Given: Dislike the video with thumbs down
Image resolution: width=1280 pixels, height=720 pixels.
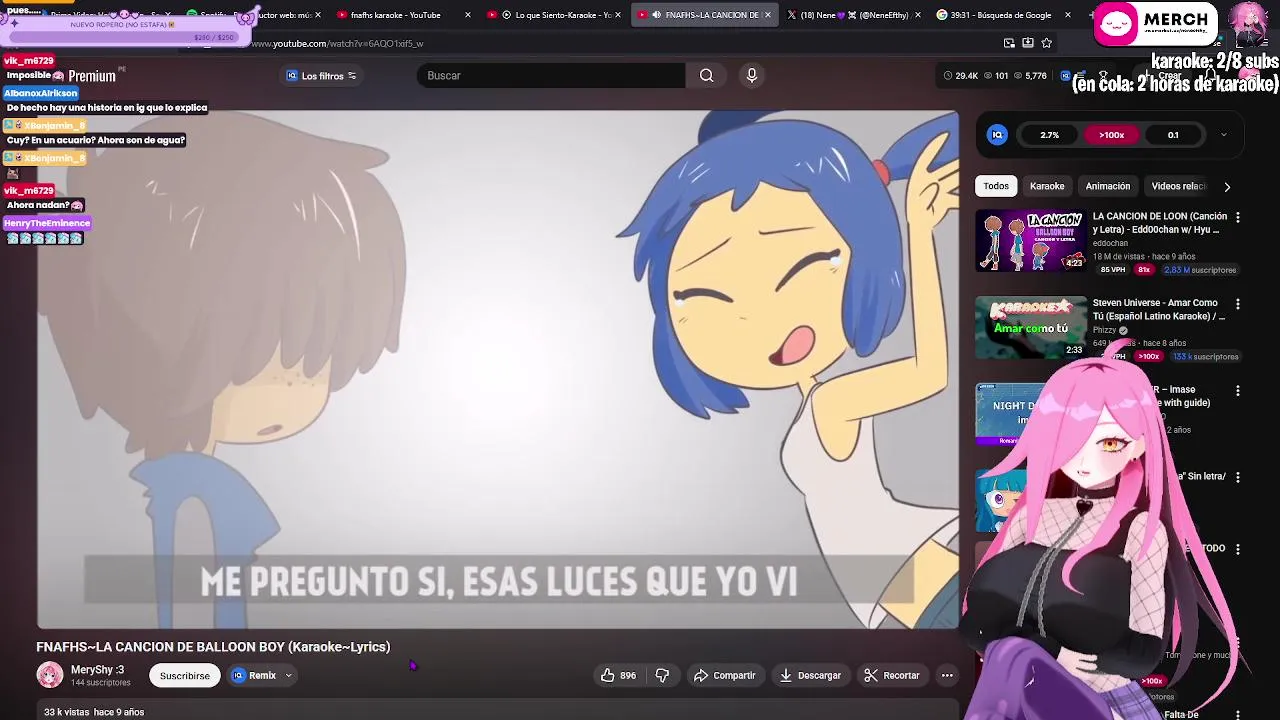Looking at the screenshot, I should pos(662,676).
